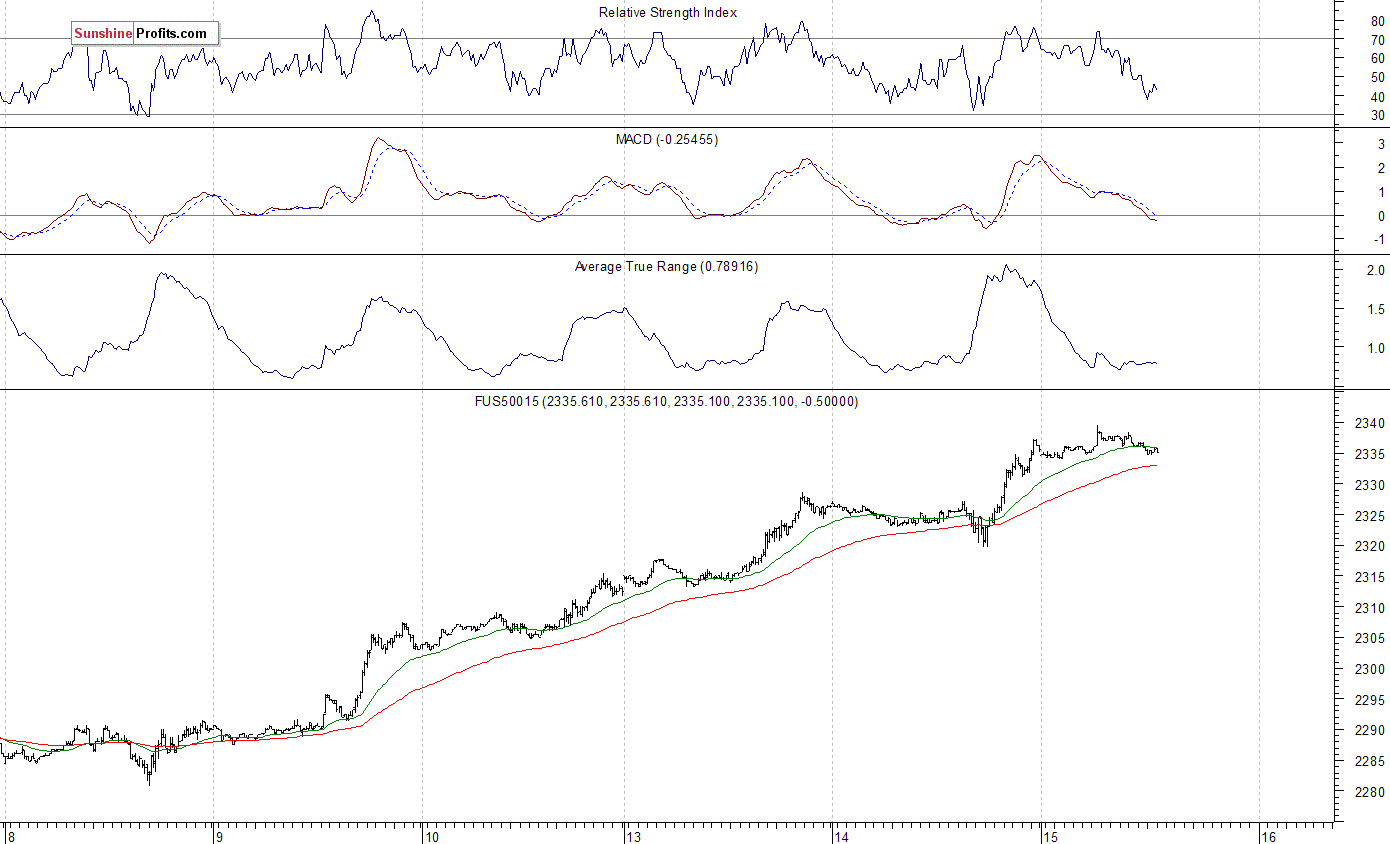
Task: Click RSI axis label 50
Action: (x=1378, y=78)
